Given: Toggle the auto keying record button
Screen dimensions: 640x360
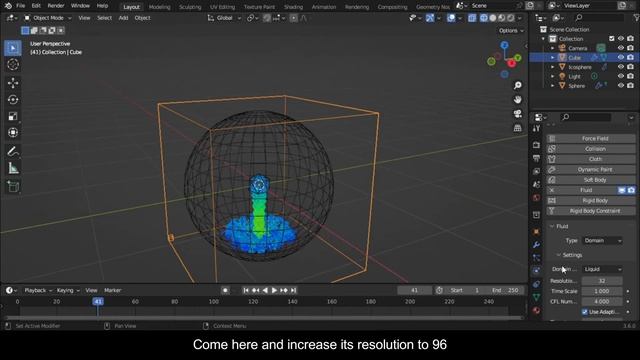Looking at the screenshot, I should pos(225,290).
